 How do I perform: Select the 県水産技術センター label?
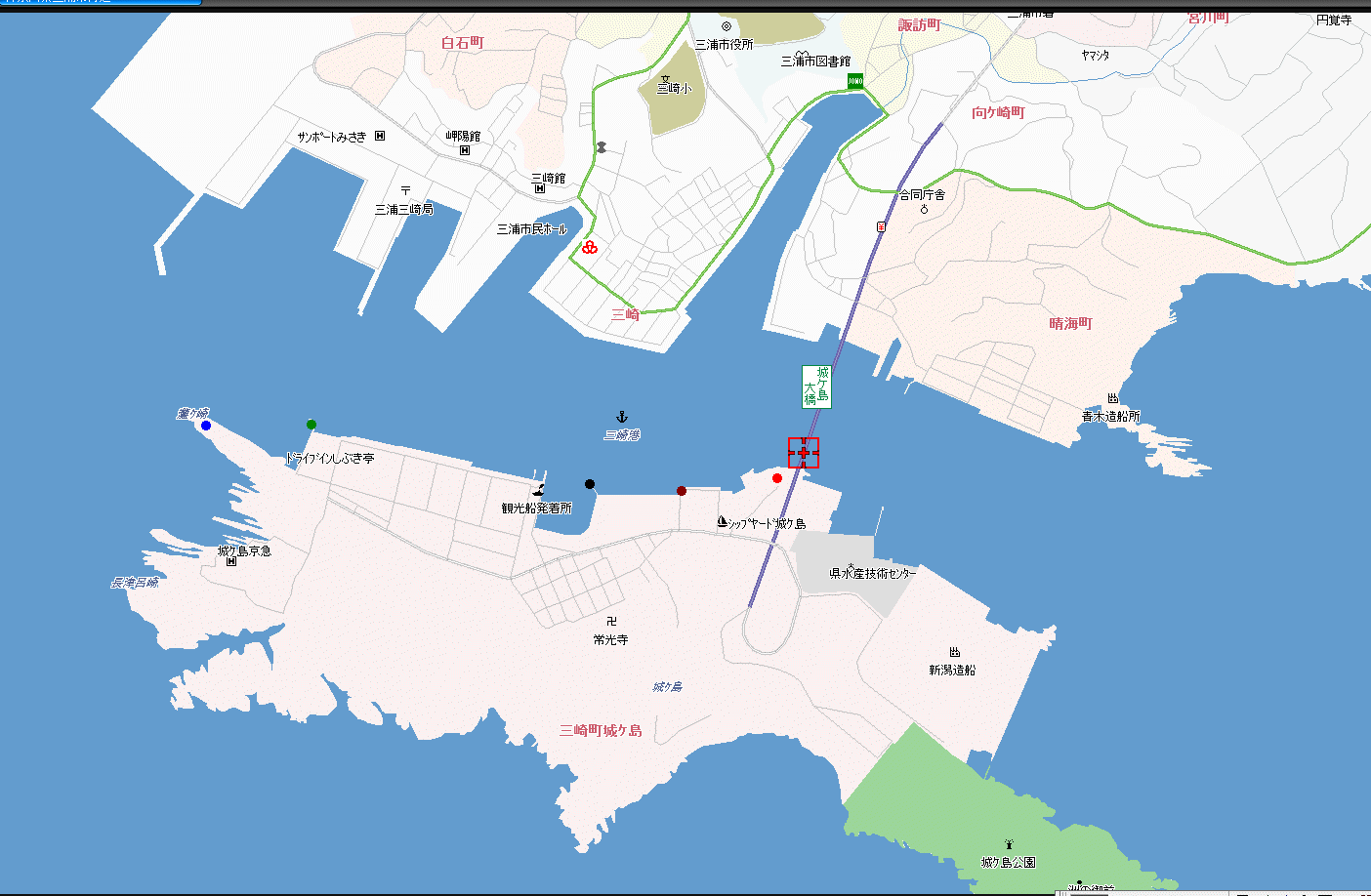tap(873, 573)
